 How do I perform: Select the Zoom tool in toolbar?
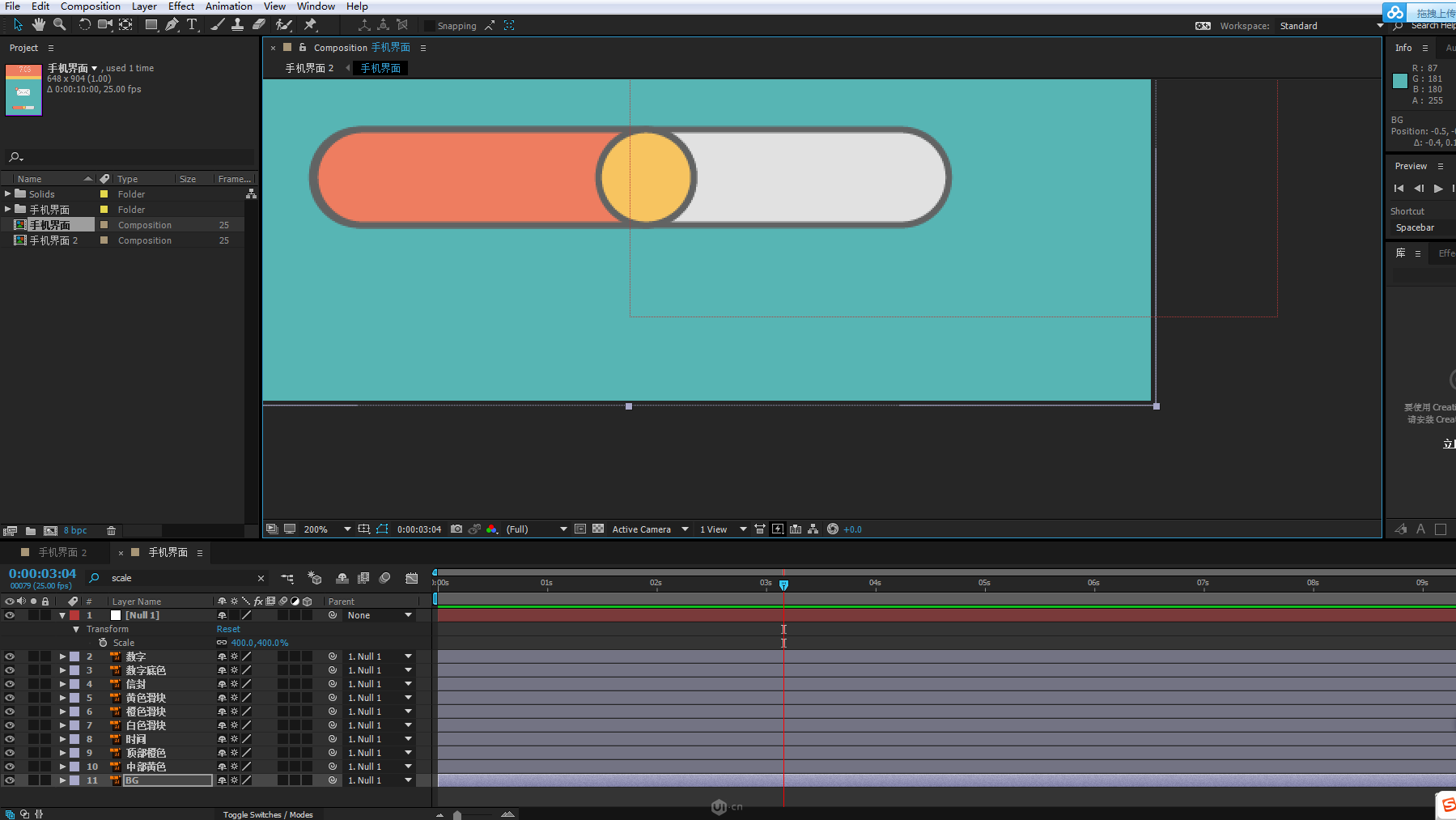click(59, 25)
